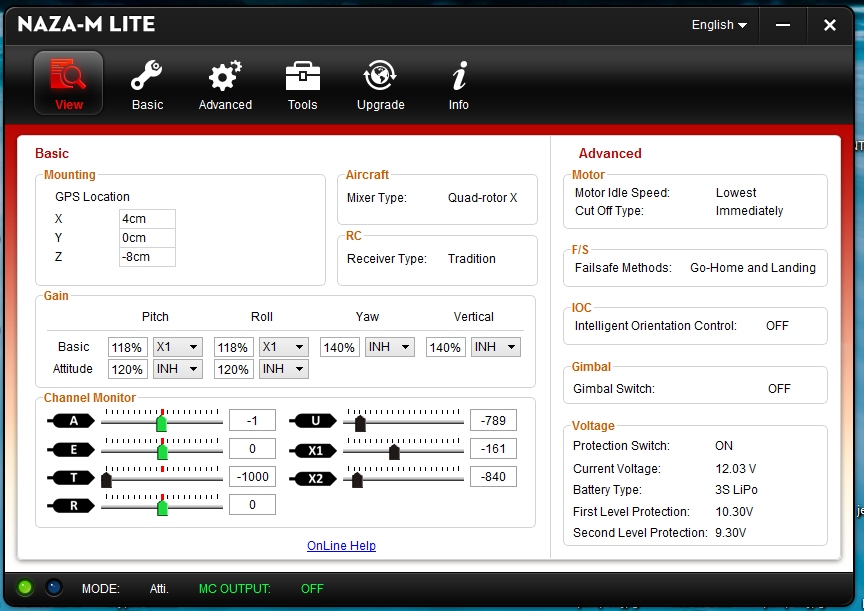Open Attitude Pitch gain INH dropdown
Viewport: 864px width, 611px height.
[x=177, y=369]
